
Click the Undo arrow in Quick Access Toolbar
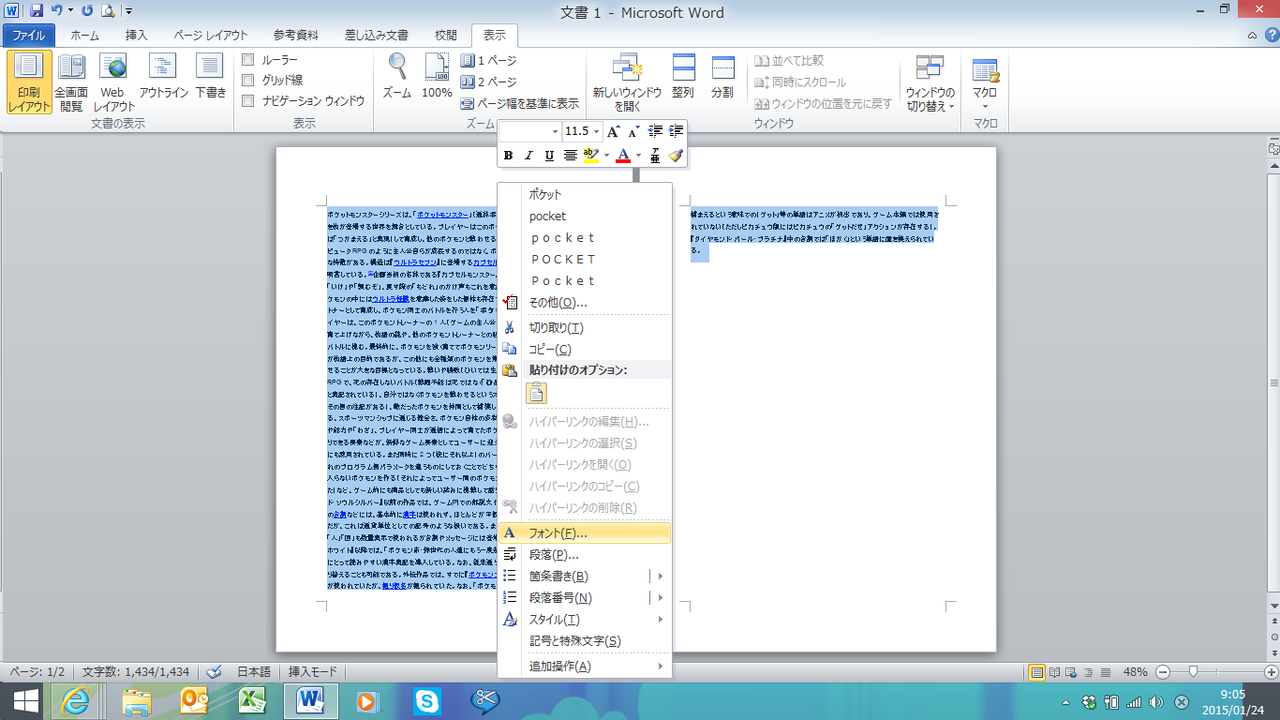click(x=57, y=10)
